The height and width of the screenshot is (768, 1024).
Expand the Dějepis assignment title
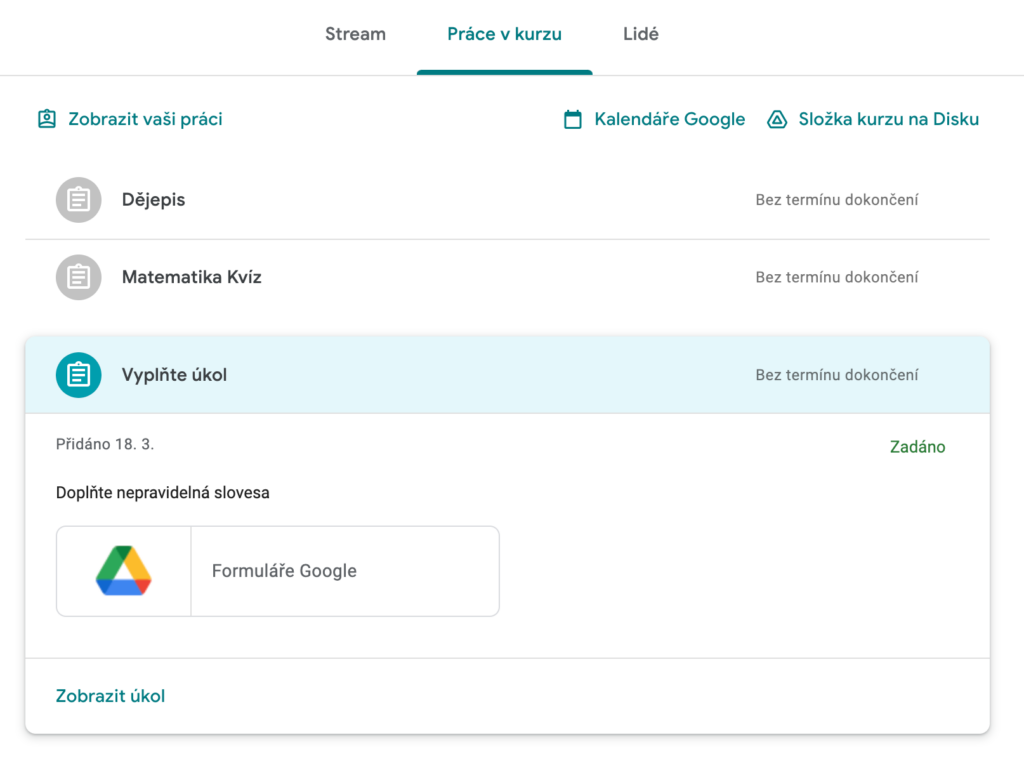pos(153,200)
